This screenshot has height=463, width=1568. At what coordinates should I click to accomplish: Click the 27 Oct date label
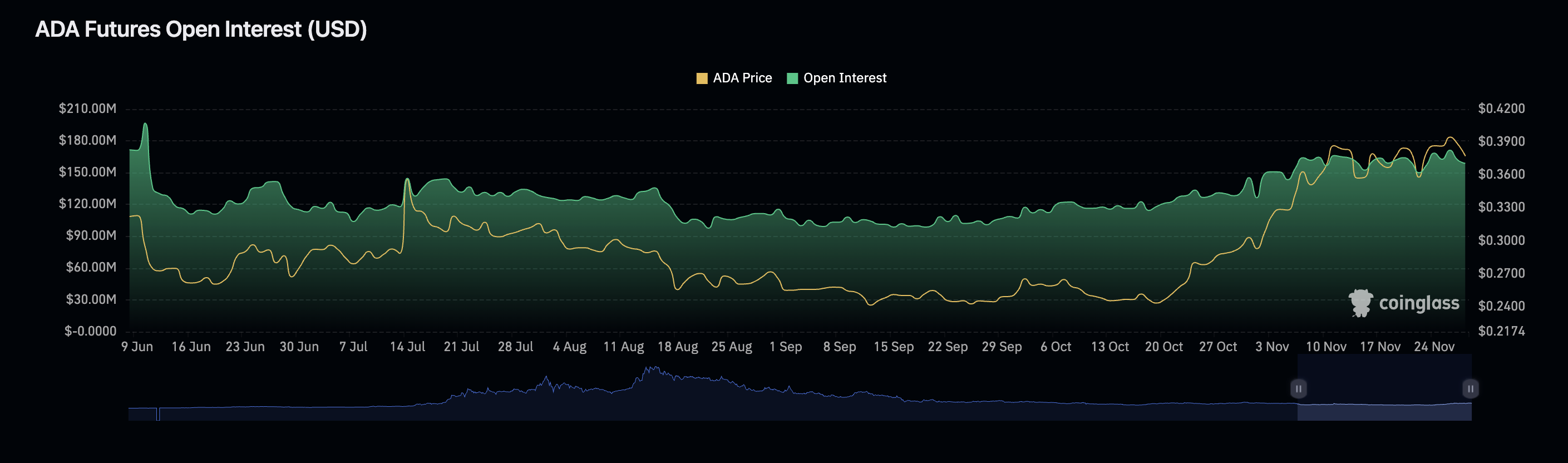click(x=1219, y=347)
